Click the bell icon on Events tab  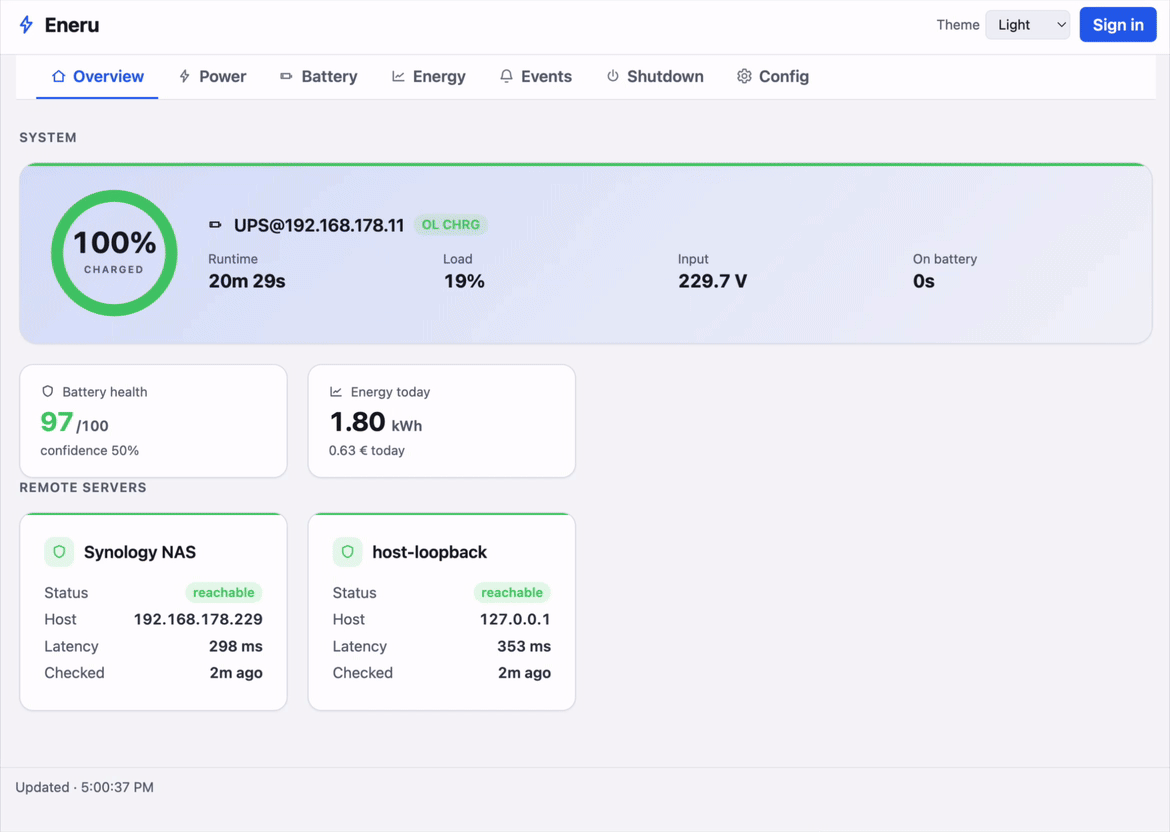tap(507, 76)
